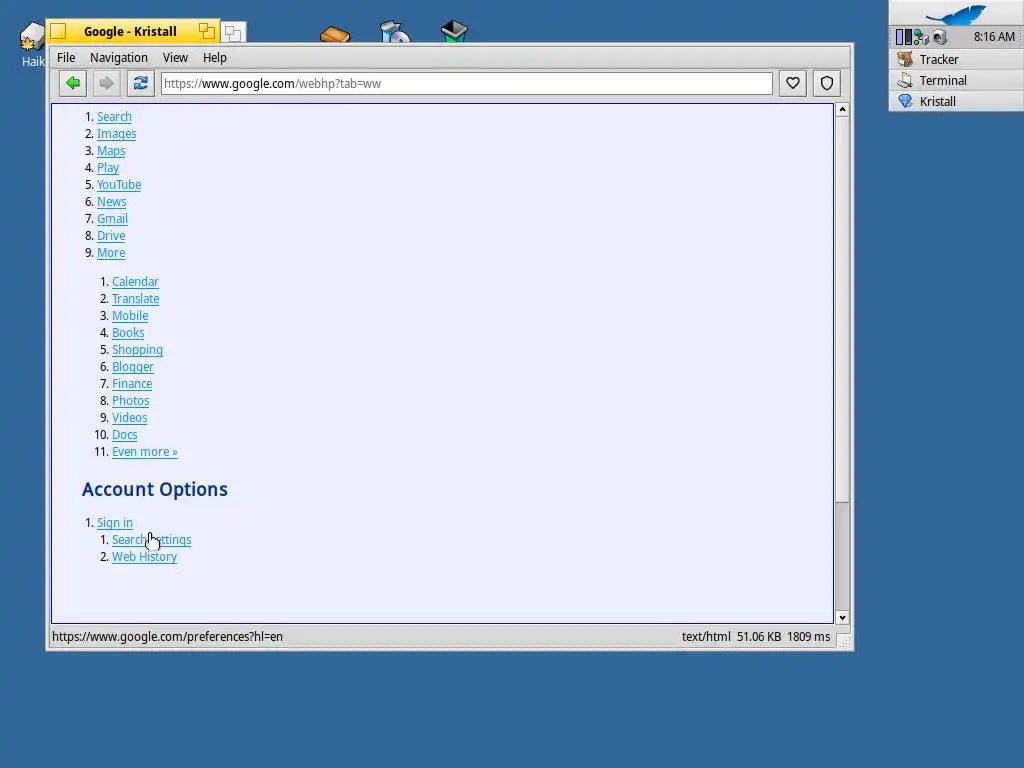Switch to Terminal in the Deskbar
Viewport: 1024px width, 768px height.
point(956,80)
